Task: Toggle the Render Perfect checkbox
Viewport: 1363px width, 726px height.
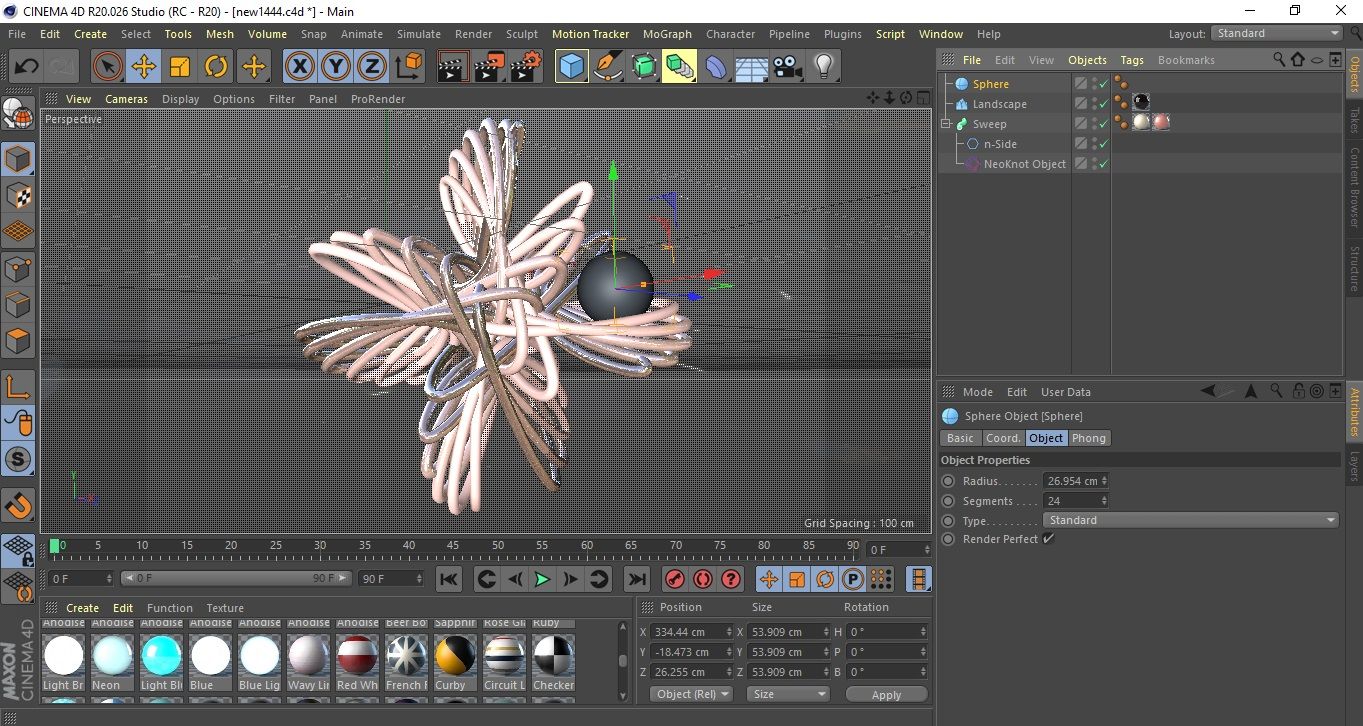Action: [x=1048, y=539]
